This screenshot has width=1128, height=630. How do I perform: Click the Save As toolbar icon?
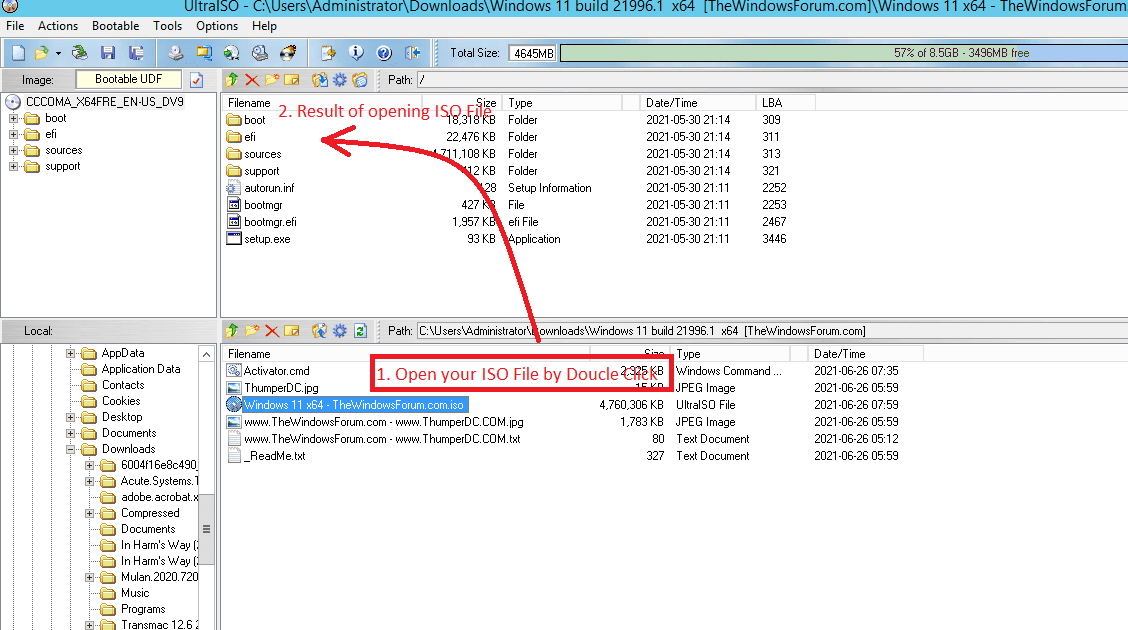coord(136,52)
